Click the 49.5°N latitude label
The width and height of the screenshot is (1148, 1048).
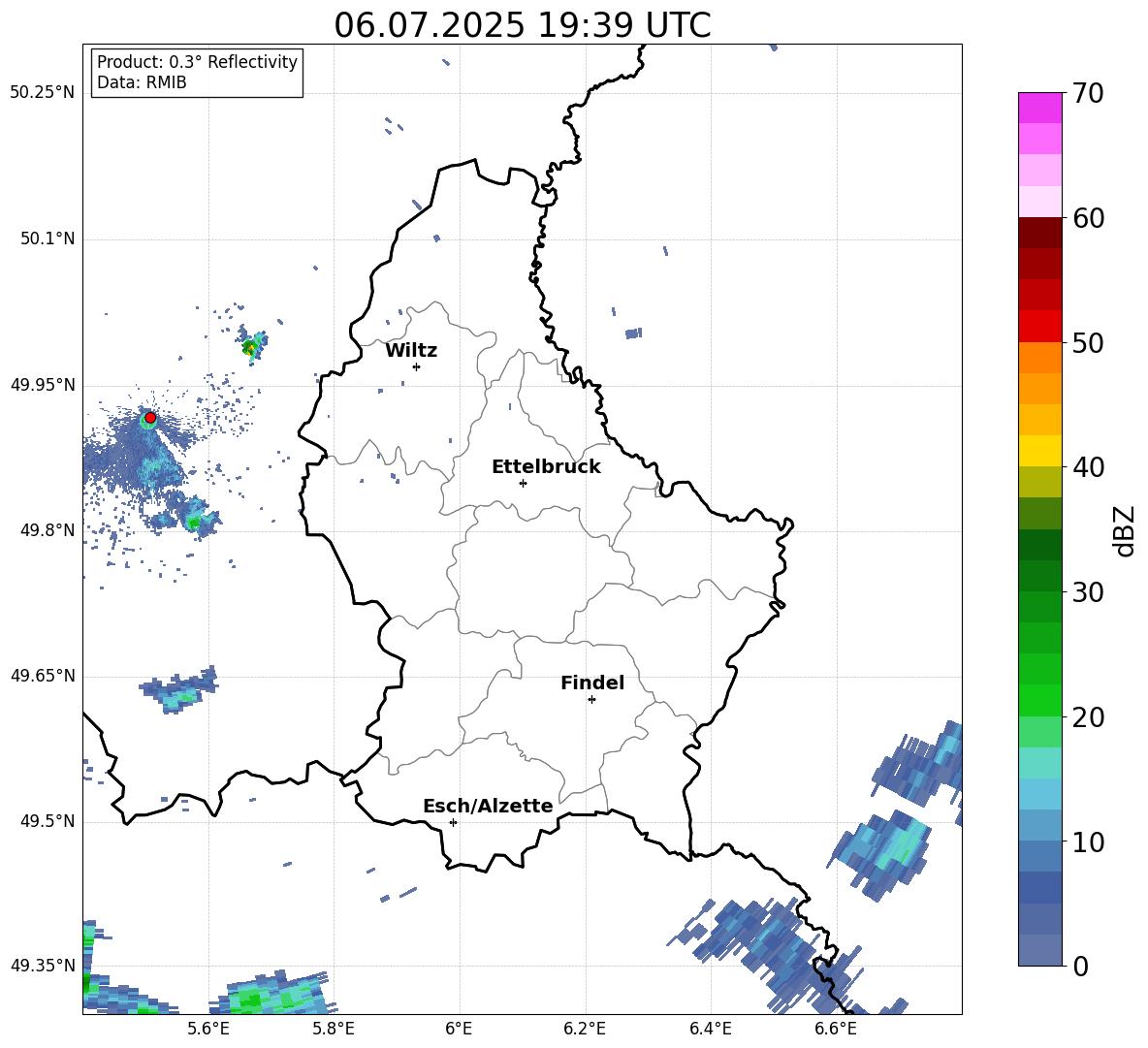[x=48, y=820]
